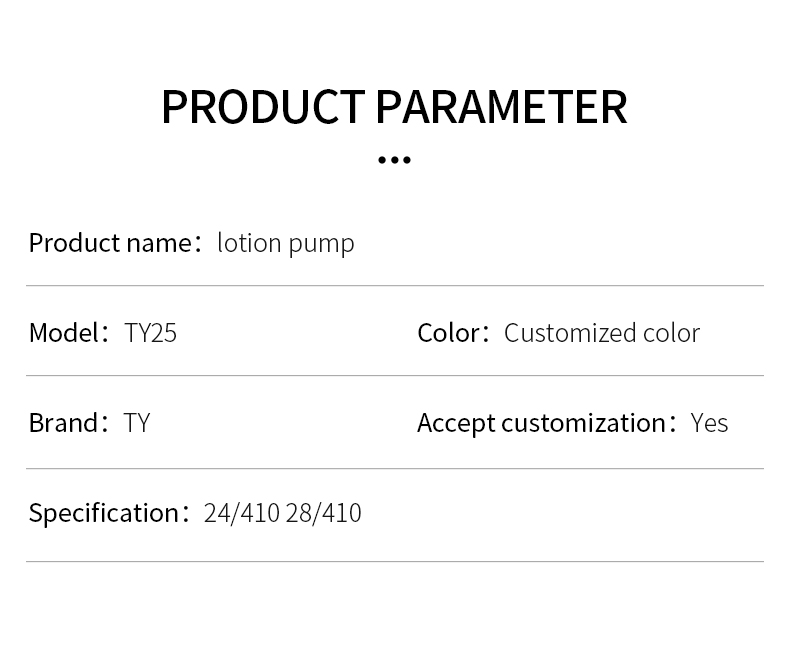
Task: Click the three dots under the heading
Action: click(394, 160)
